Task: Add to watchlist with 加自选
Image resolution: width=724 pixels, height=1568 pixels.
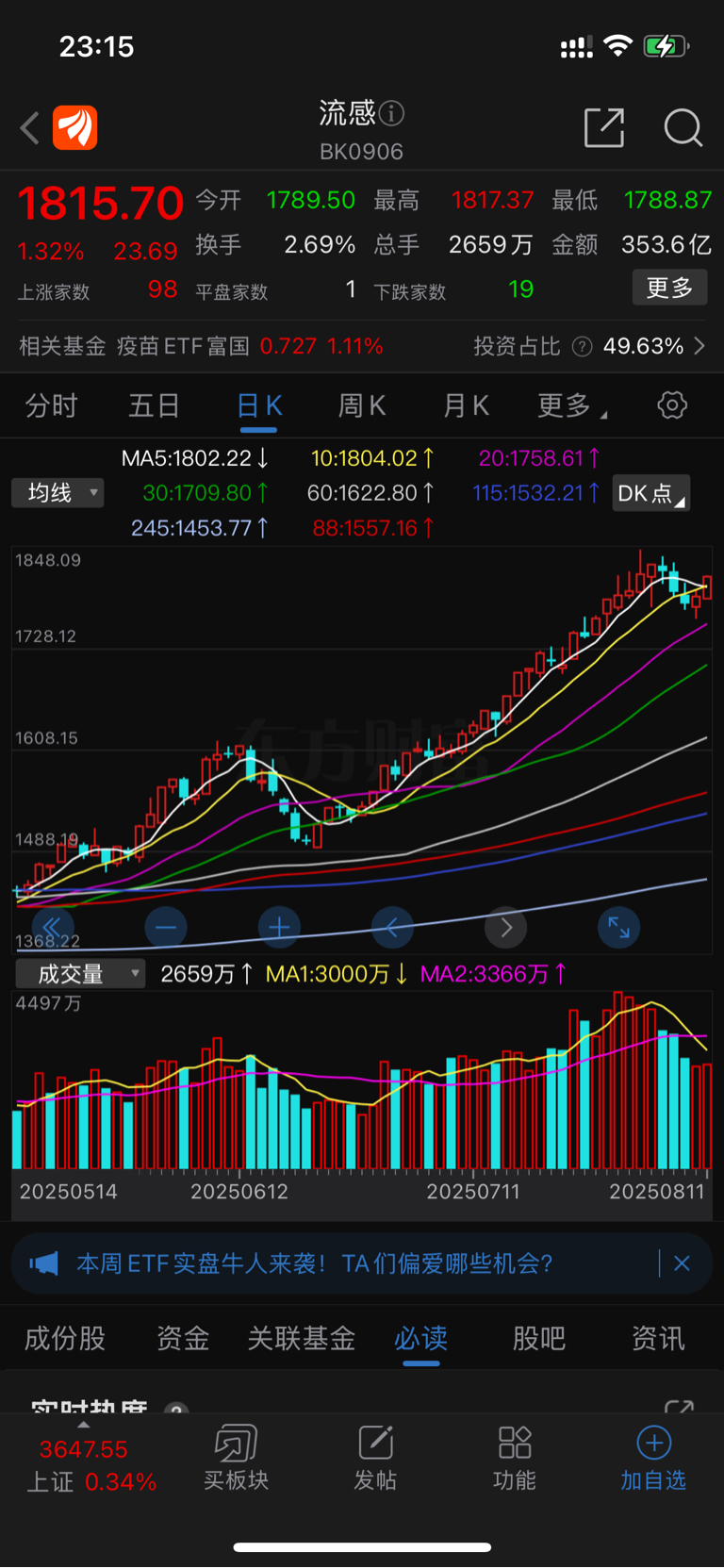Action: (653, 1458)
